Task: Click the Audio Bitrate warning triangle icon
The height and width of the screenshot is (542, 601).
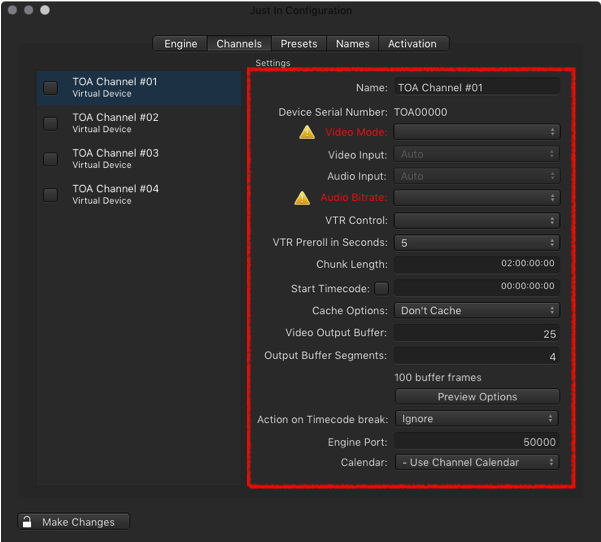Action: click(302, 198)
